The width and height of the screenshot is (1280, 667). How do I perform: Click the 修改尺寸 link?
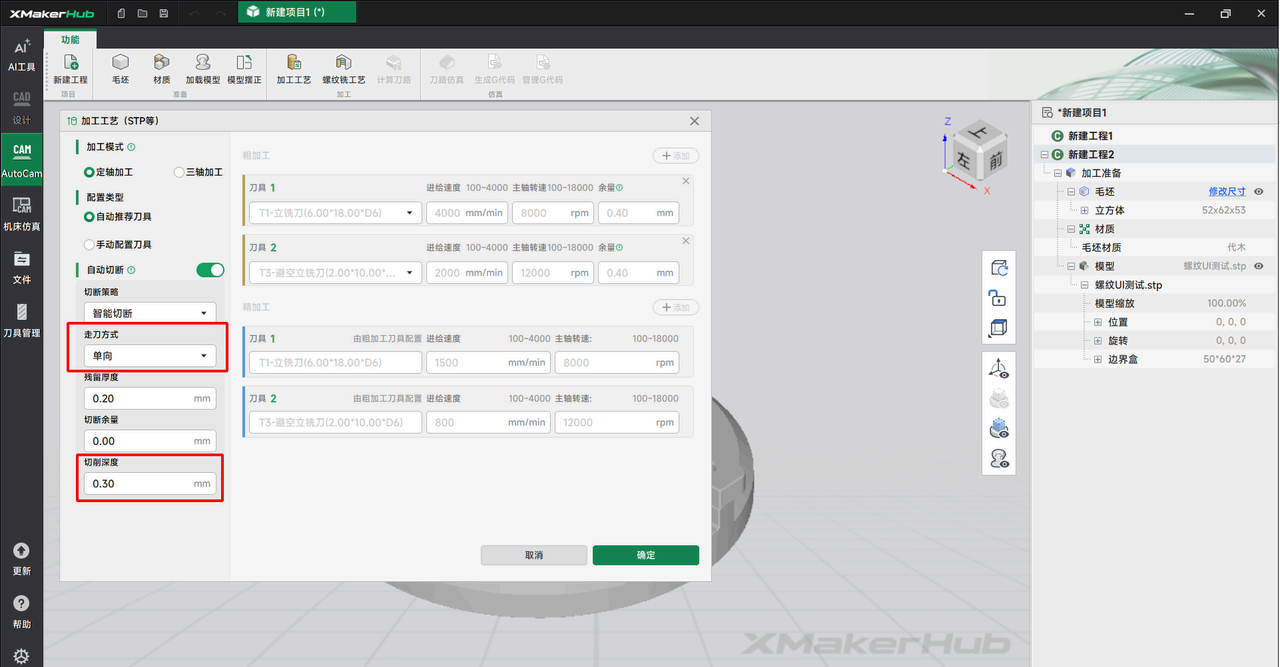pyautogui.click(x=1227, y=191)
